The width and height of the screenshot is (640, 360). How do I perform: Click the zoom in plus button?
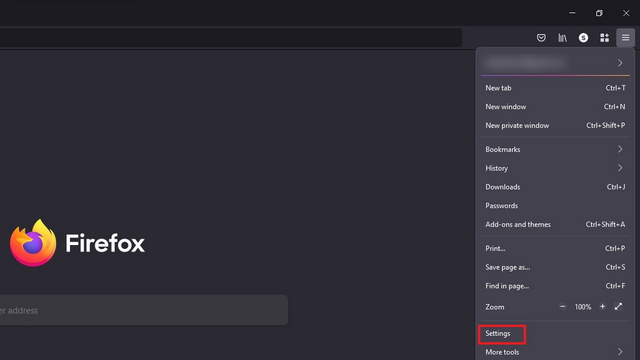602,307
